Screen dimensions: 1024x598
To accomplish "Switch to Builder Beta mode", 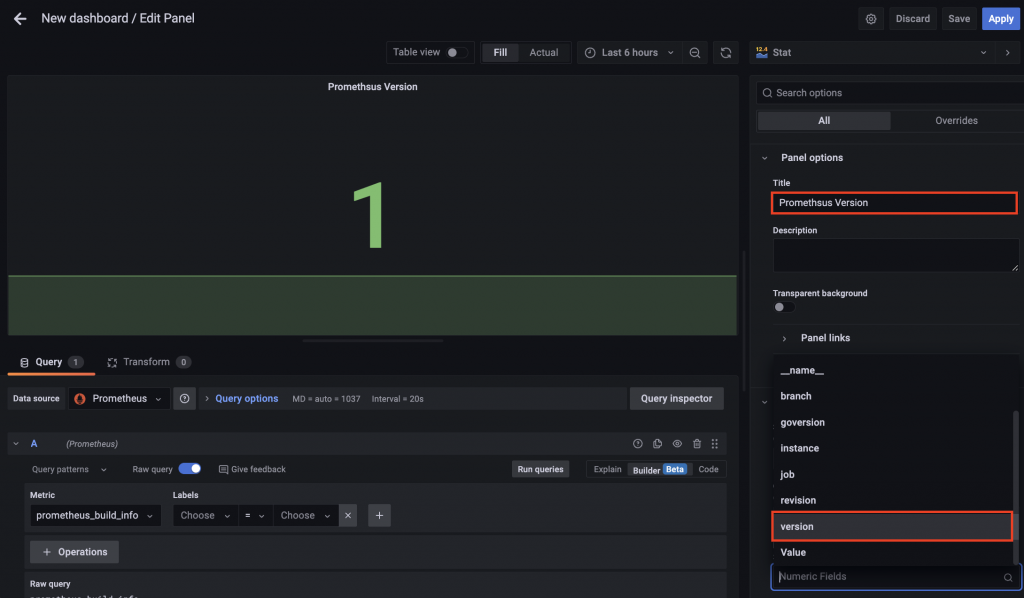I will coord(660,469).
